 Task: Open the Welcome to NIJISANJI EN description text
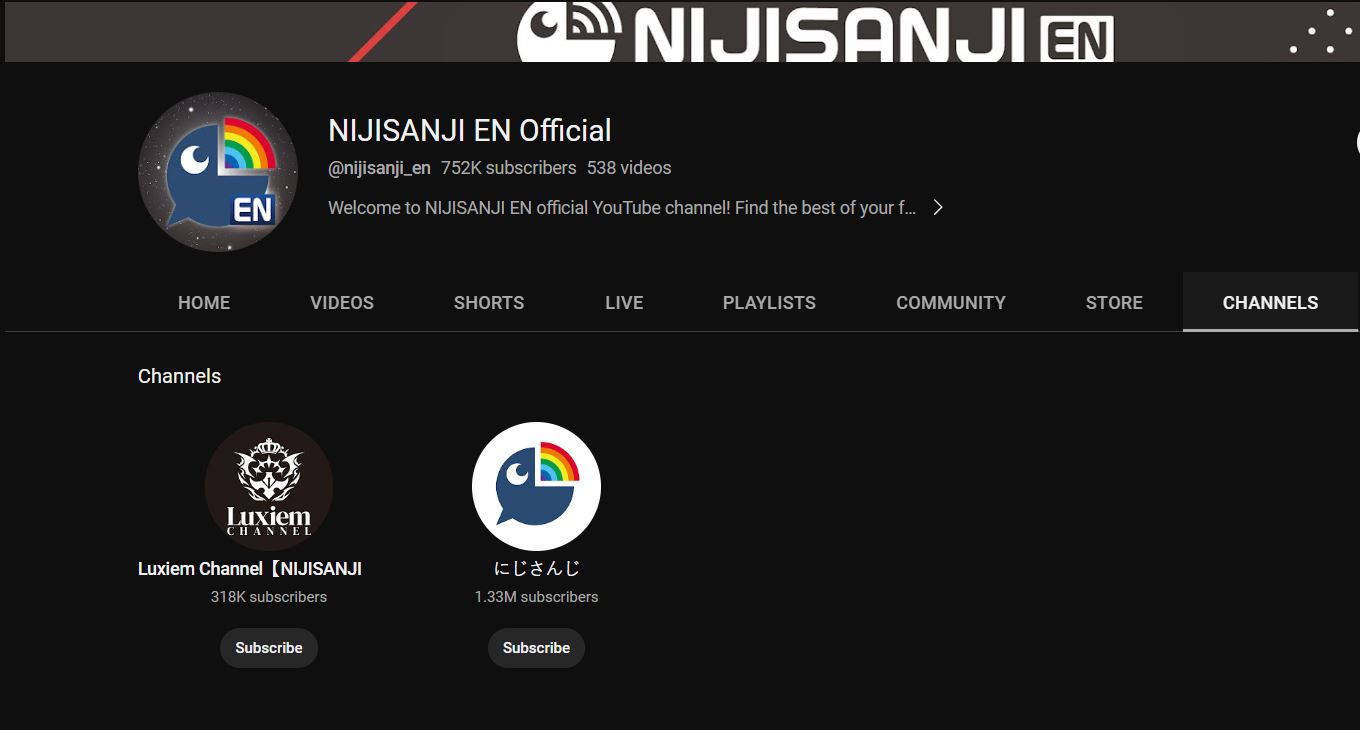(622, 208)
